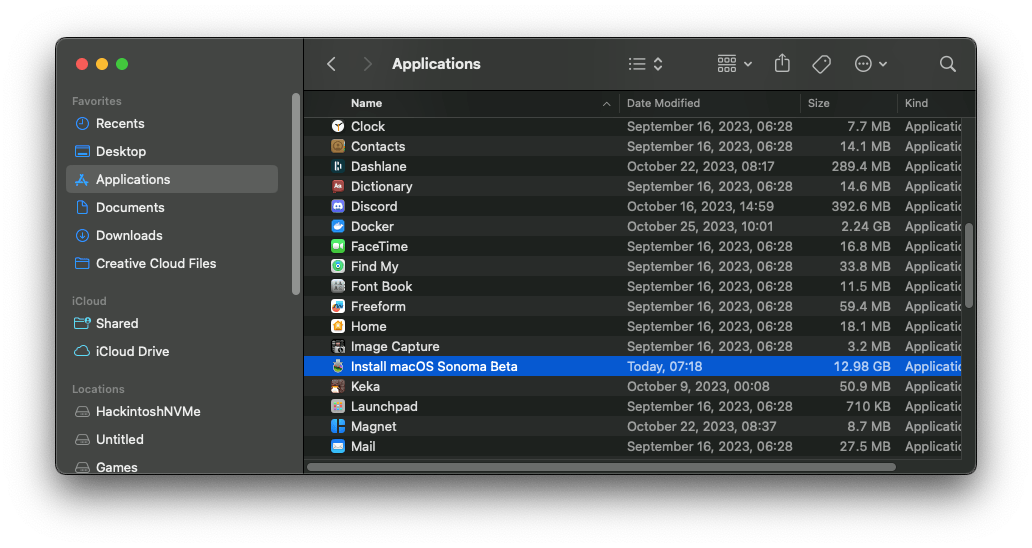
Task: Click the Edit Tags icon
Action: point(821,64)
